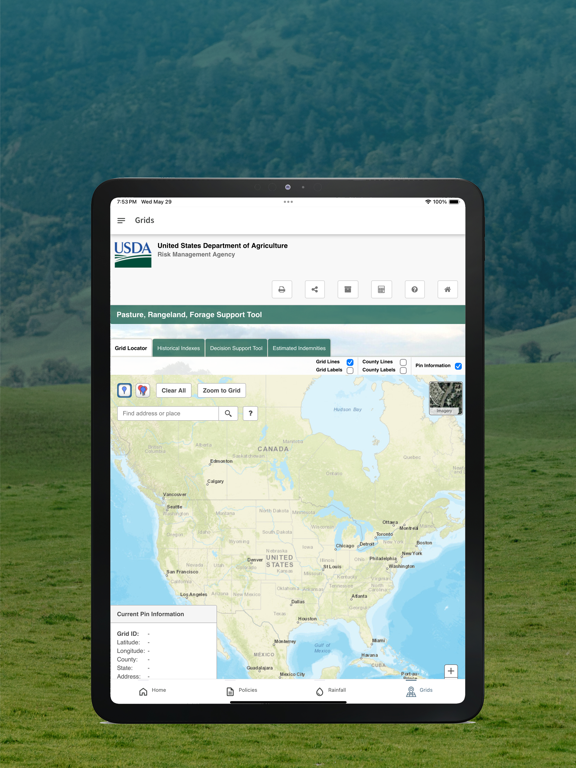Click the New York label on the map
Viewport: 576px width, 768px height.
click(412, 553)
